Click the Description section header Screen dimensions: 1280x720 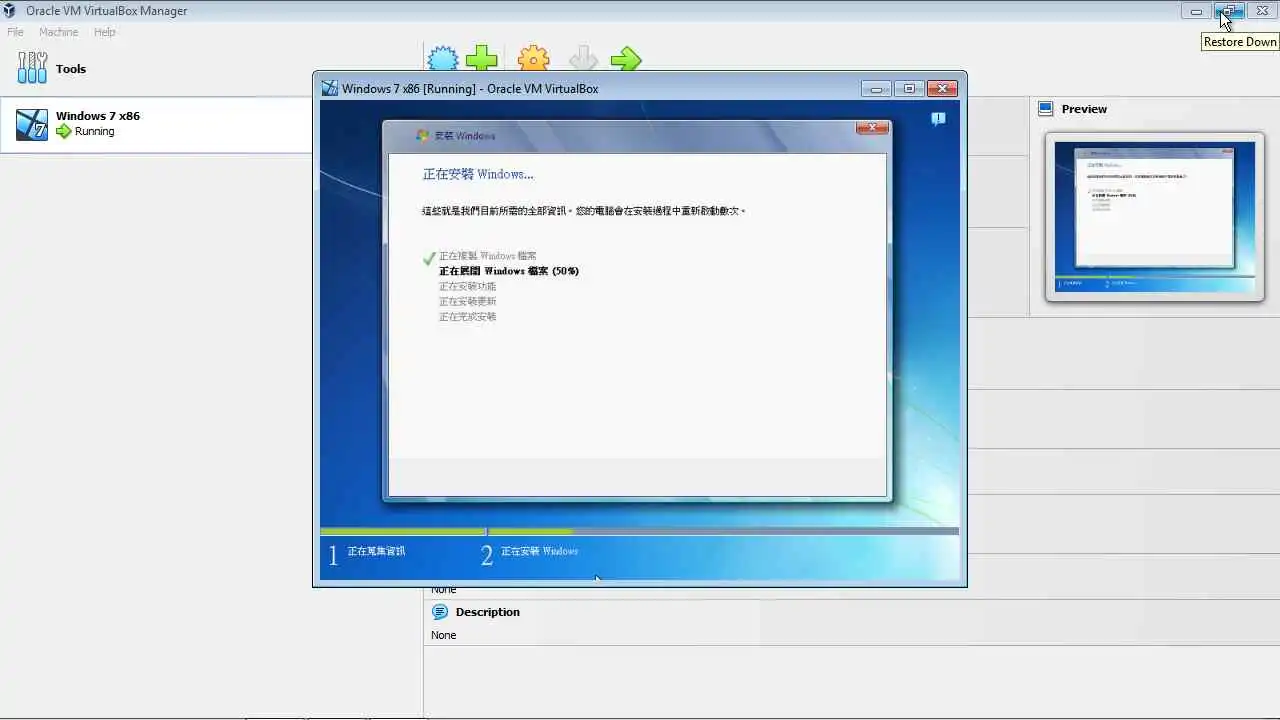click(x=488, y=612)
